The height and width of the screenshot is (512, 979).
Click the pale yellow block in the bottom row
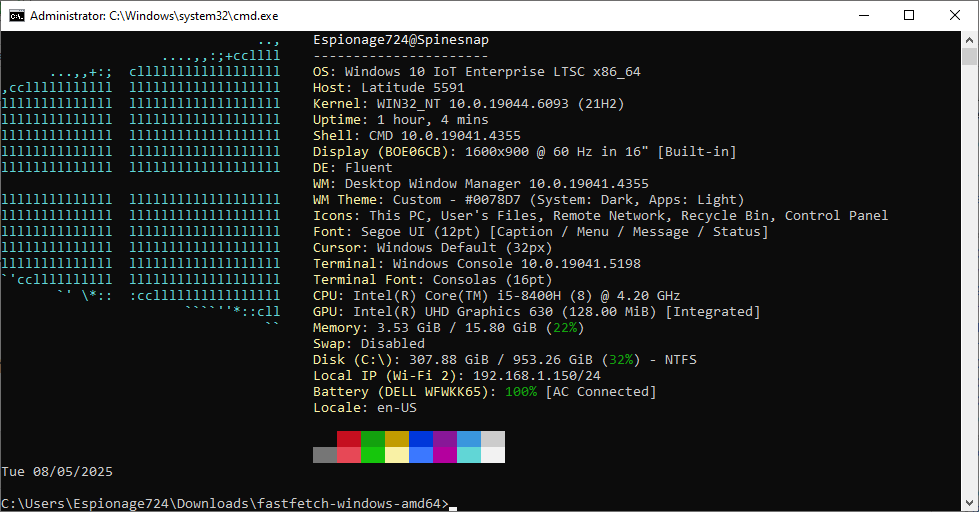[397, 455]
